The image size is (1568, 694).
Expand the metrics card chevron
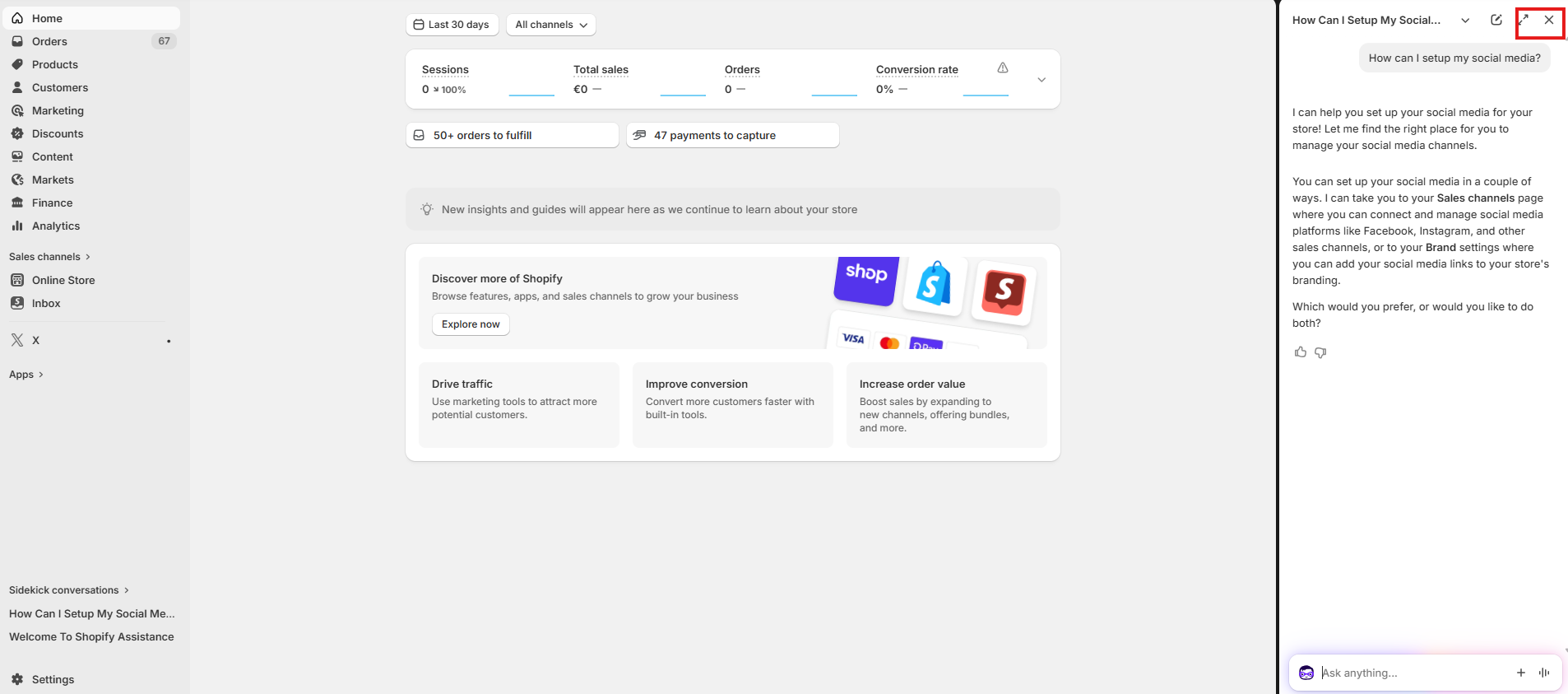1041,80
